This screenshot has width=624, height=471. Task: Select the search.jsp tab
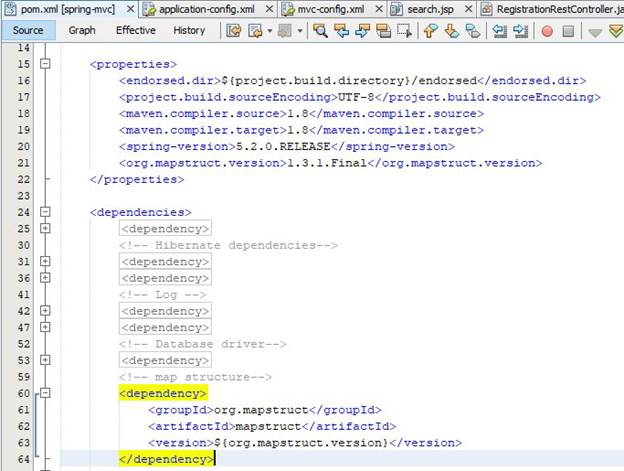pos(430,9)
